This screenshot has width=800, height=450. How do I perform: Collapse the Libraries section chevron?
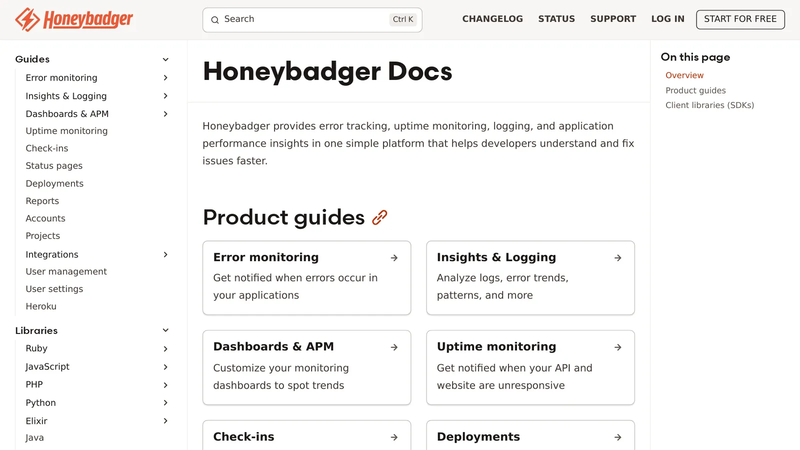pyautogui.click(x=165, y=331)
